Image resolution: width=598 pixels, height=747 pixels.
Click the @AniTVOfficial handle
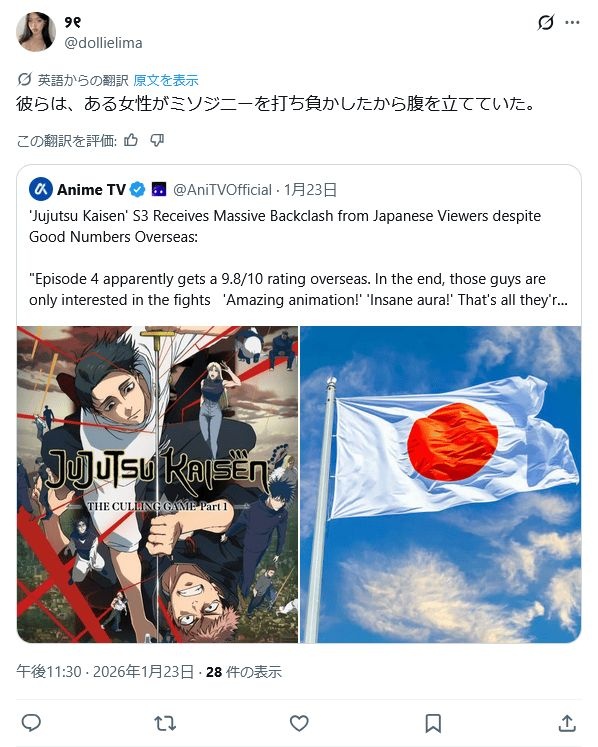point(223,190)
